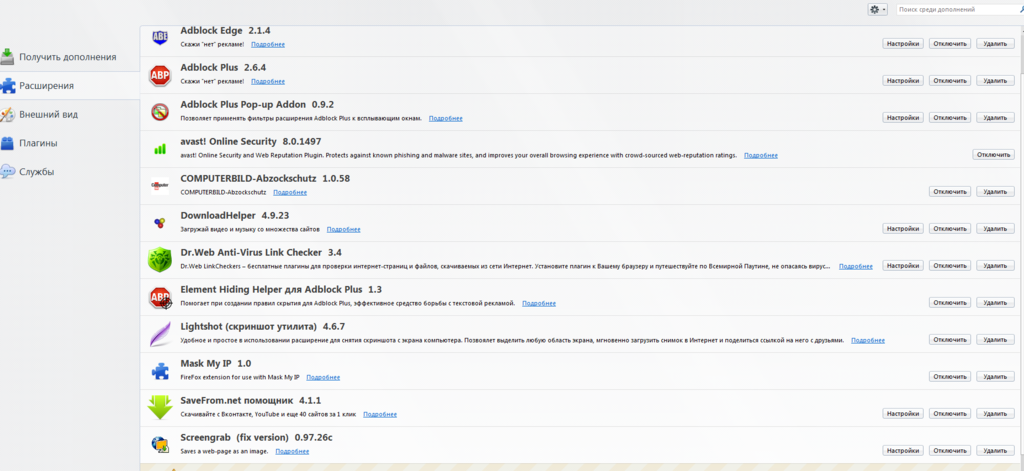Remove Adblock Plus 2.6.4

coord(995,81)
